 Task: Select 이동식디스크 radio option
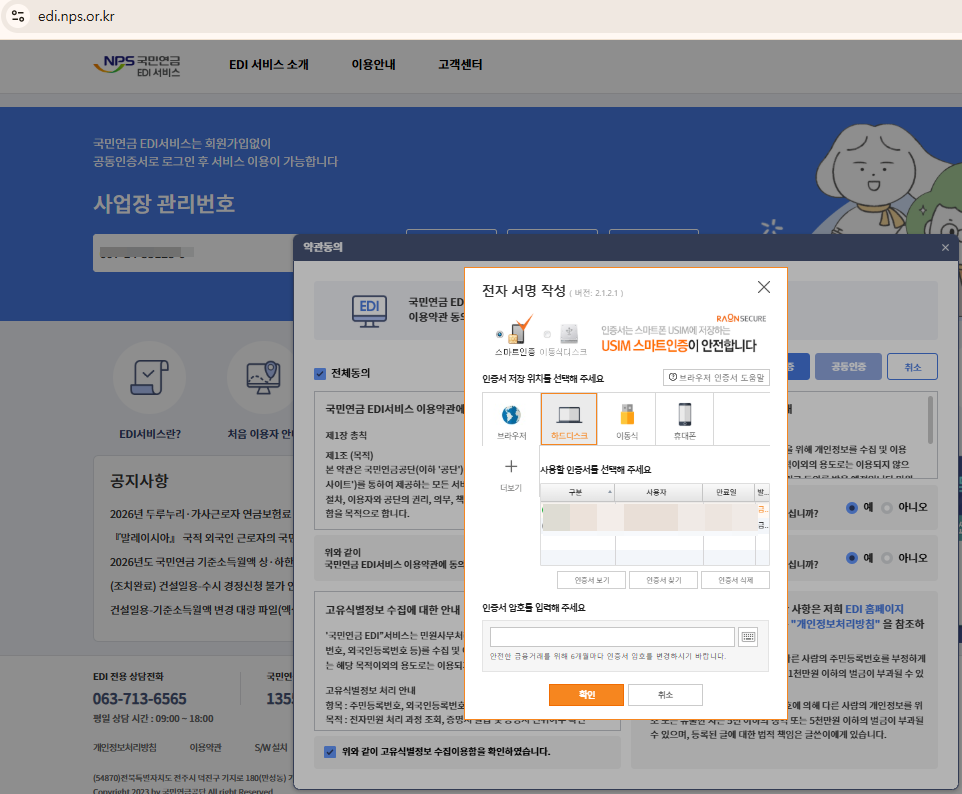click(x=547, y=334)
